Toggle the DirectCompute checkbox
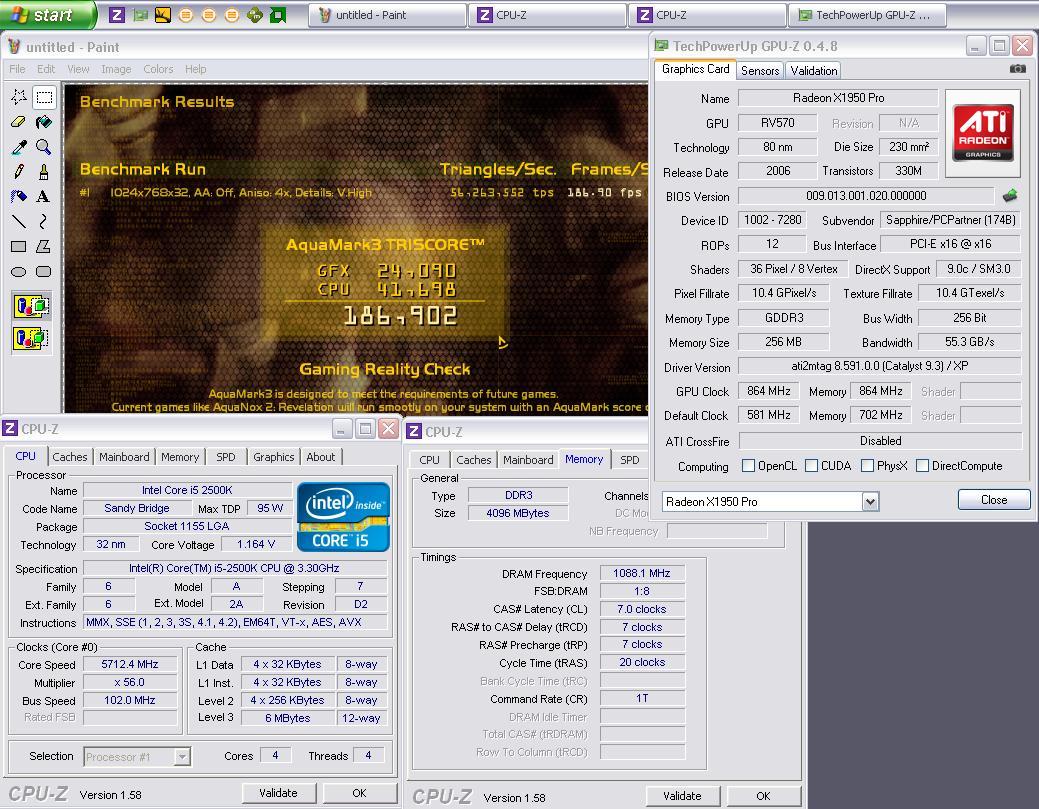1039x809 pixels. [x=922, y=466]
